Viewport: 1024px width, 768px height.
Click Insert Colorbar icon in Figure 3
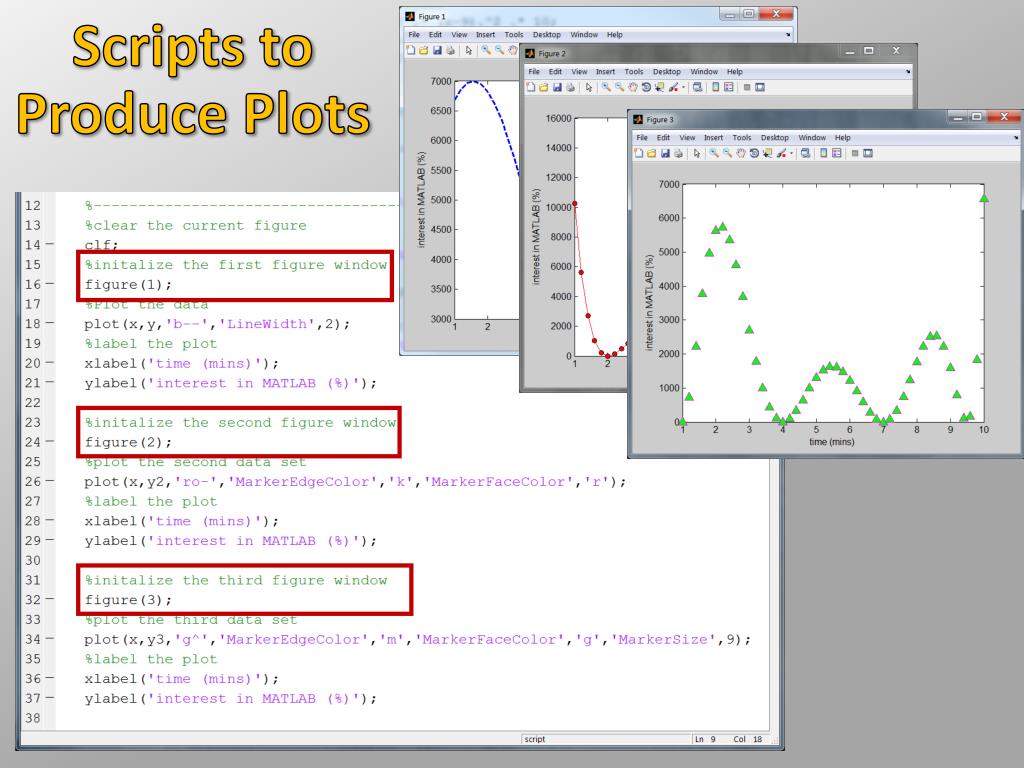click(824, 153)
